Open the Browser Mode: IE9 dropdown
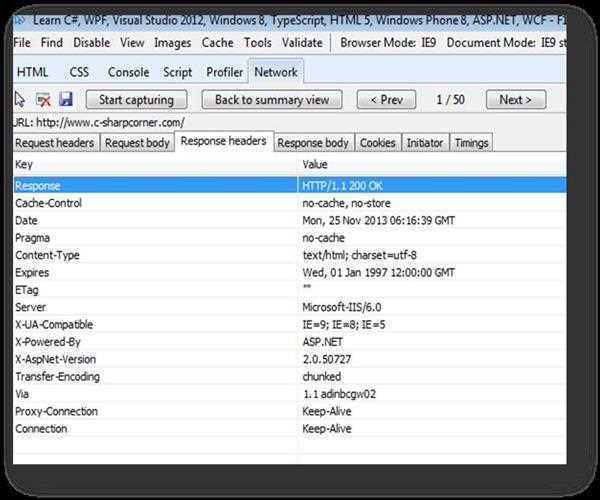 (x=387, y=43)
